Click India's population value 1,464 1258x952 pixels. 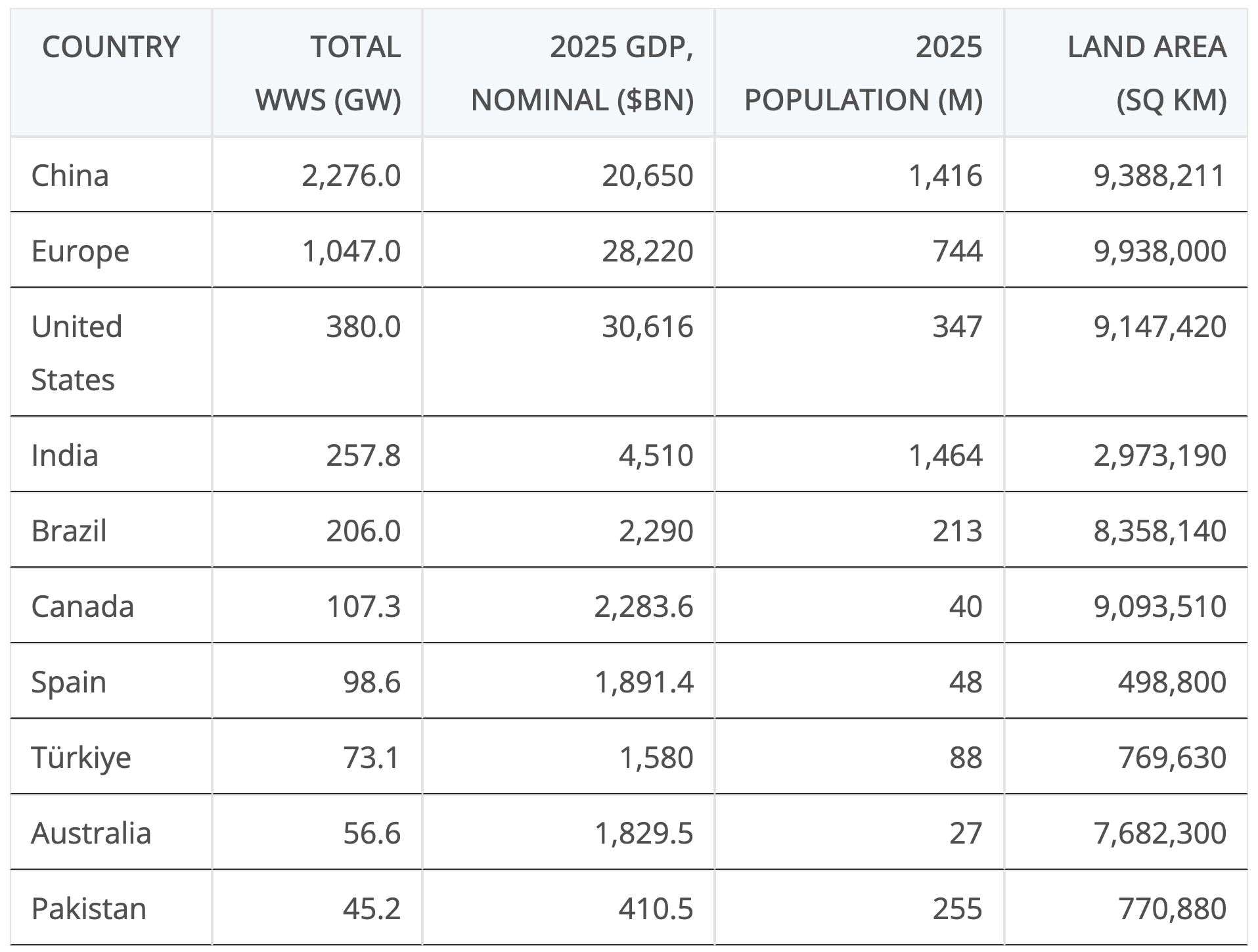coord(946,455)
